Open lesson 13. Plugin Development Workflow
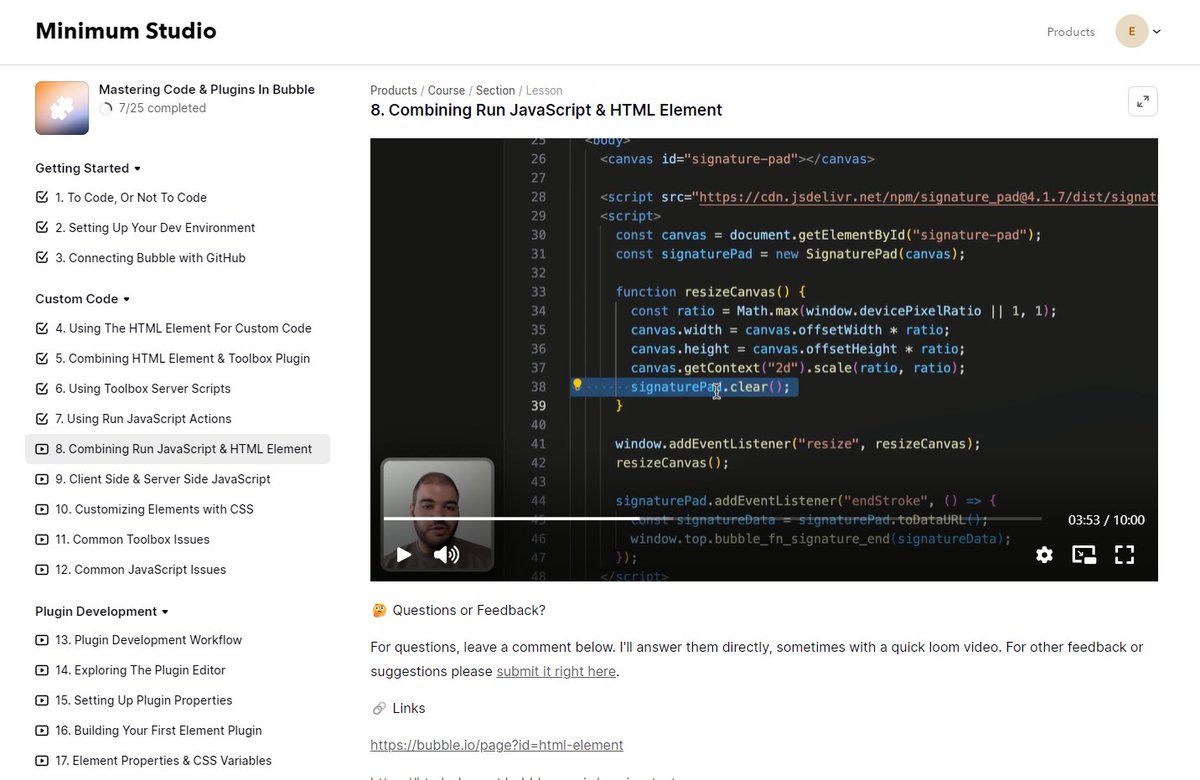 point(148,640)
